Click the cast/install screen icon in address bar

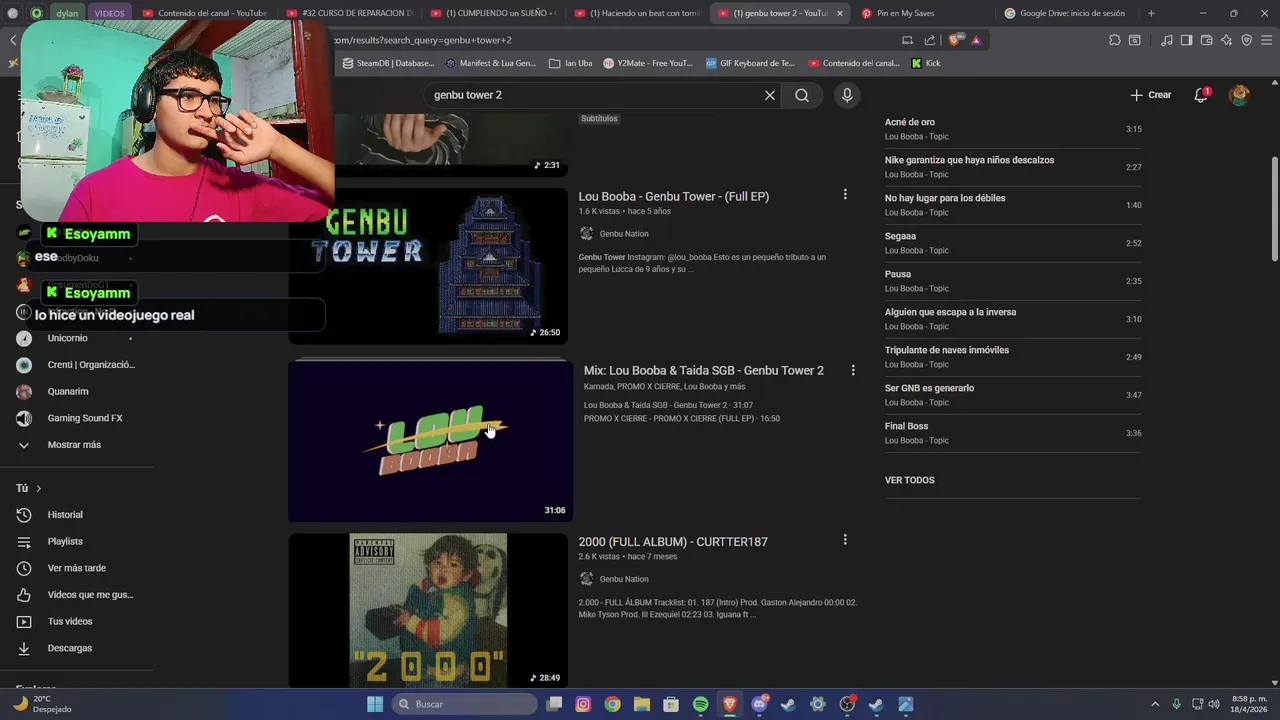pos(907,40)
